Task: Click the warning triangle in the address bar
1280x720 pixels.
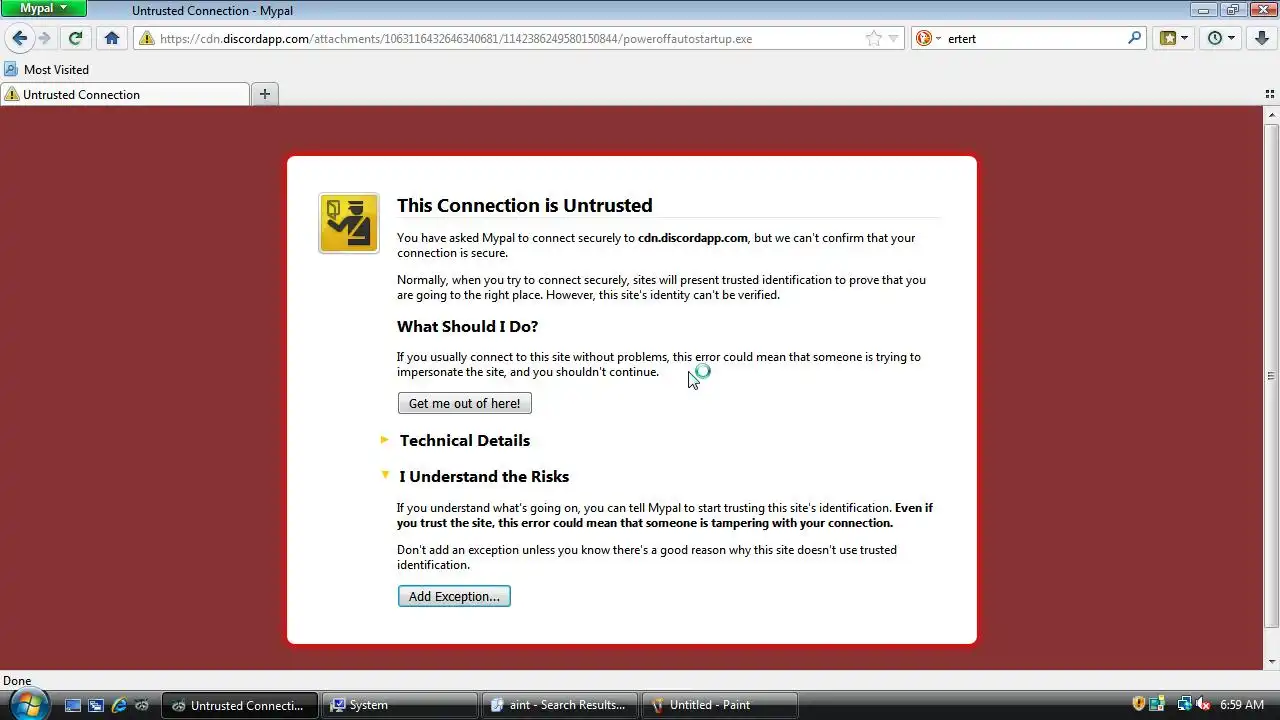Action: 147,39
